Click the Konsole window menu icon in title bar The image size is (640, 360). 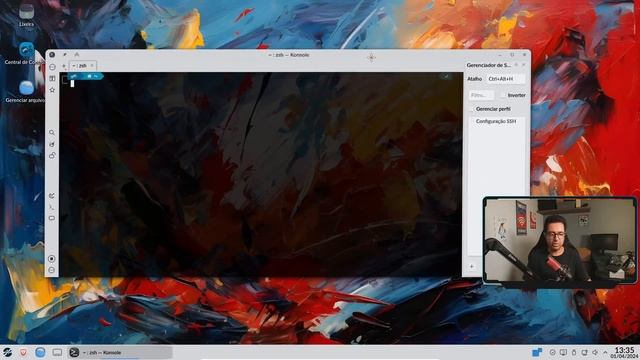[x=52, y=54]
